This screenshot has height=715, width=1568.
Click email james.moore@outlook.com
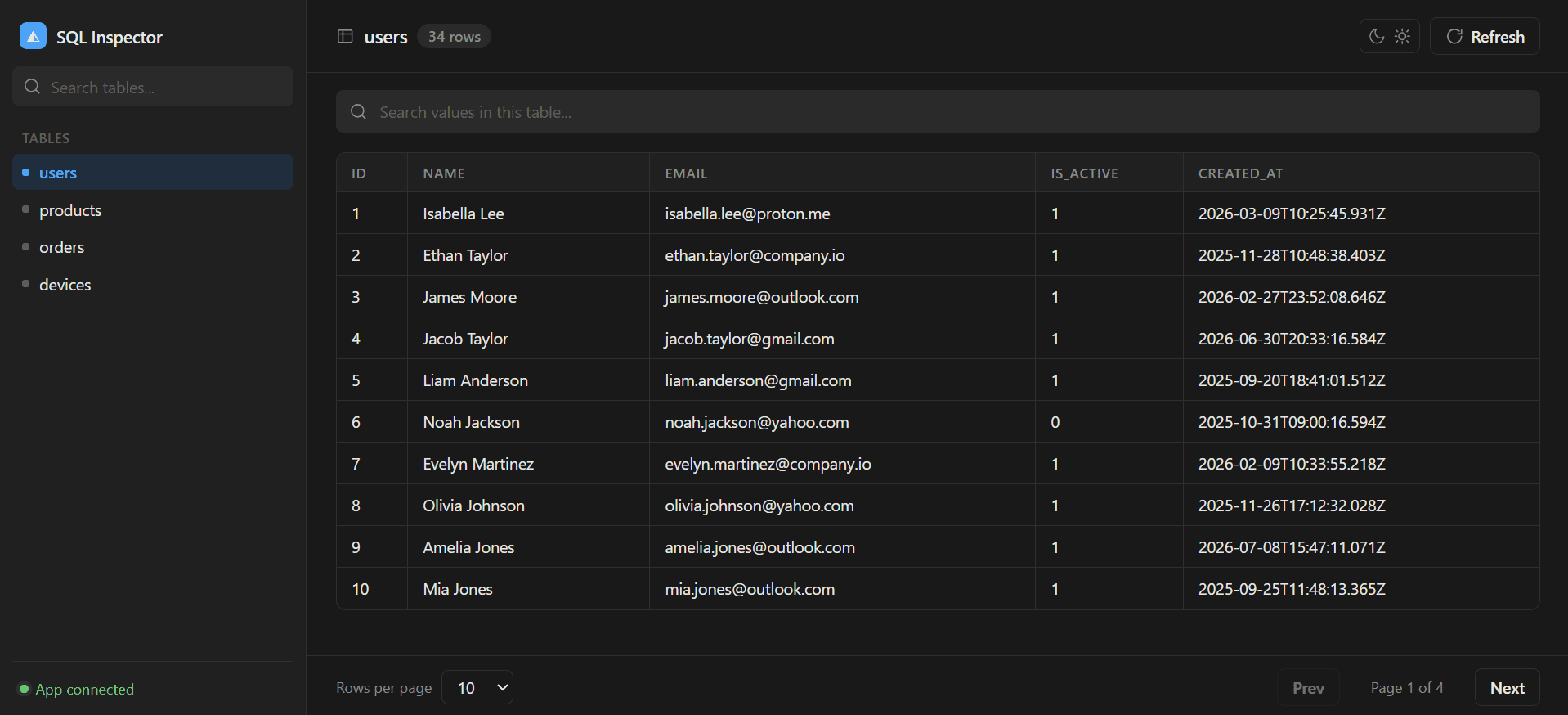click(762, 297)
